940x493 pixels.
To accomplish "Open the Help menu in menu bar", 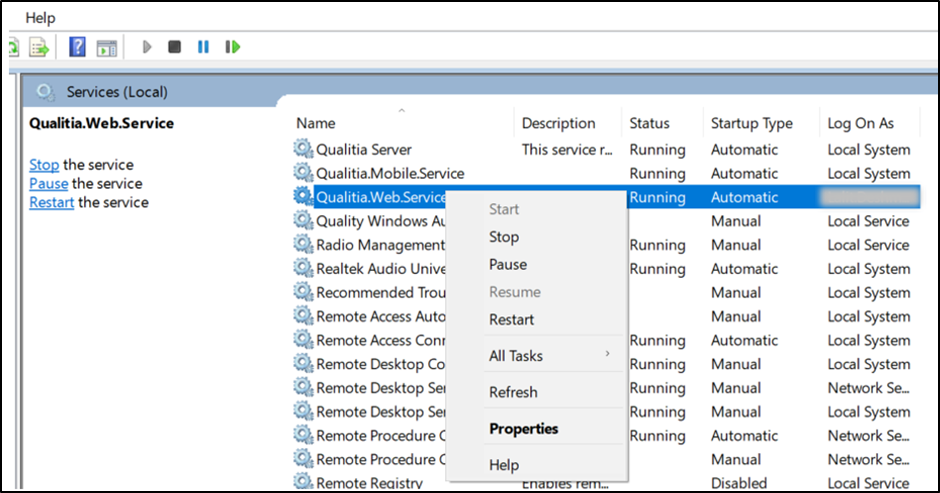I will tap(40, 18).
